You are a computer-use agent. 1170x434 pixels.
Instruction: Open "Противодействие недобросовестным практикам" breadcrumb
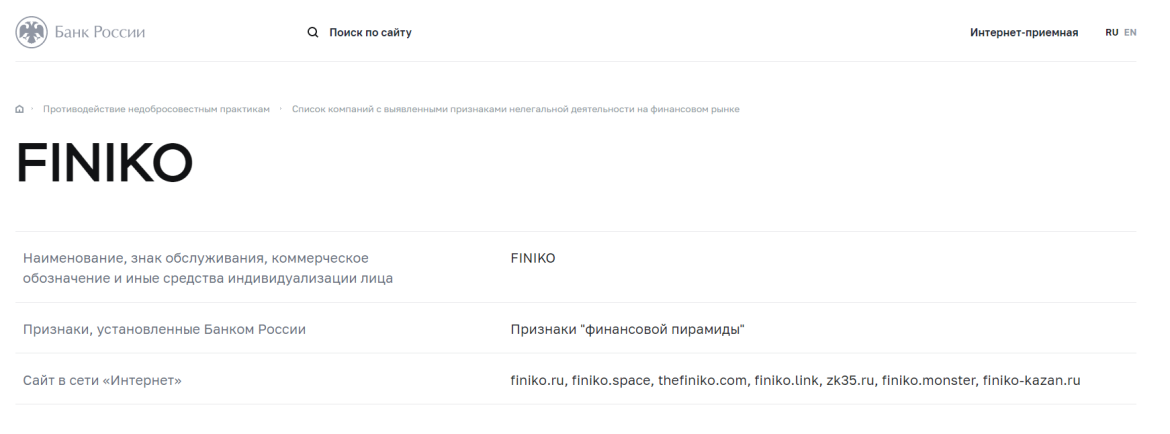pyautogui.click(x=156, y=109)
